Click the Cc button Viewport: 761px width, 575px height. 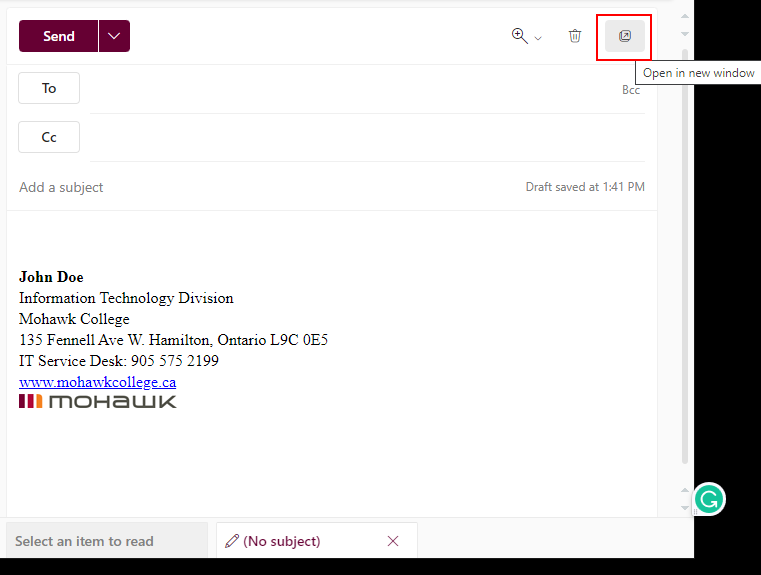tap(49, 137)
